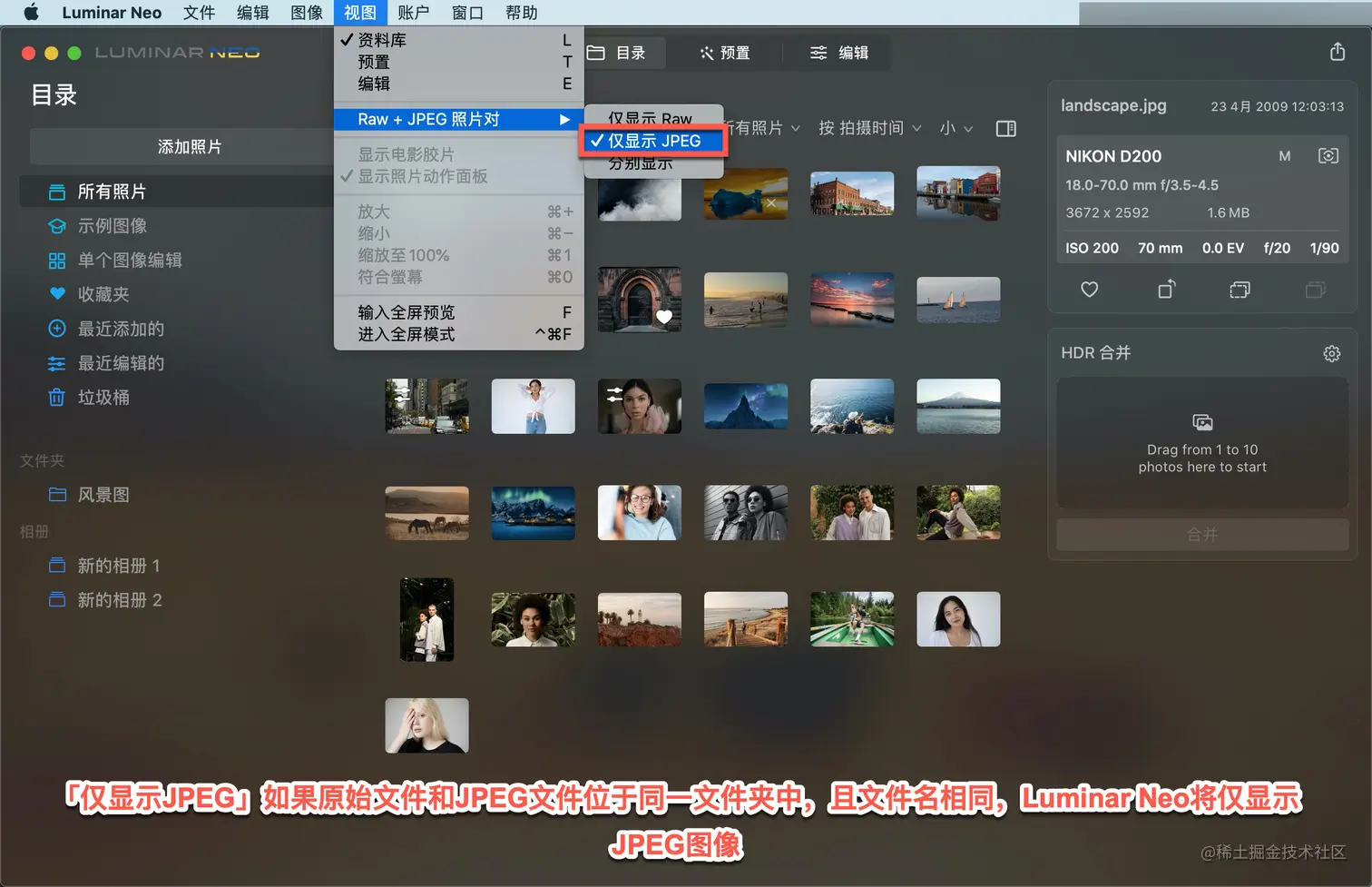This screenshot has width=1372, height=887.
Task: Open the 小 thumbnail size dropdown
Action: (x=956, y=128)
